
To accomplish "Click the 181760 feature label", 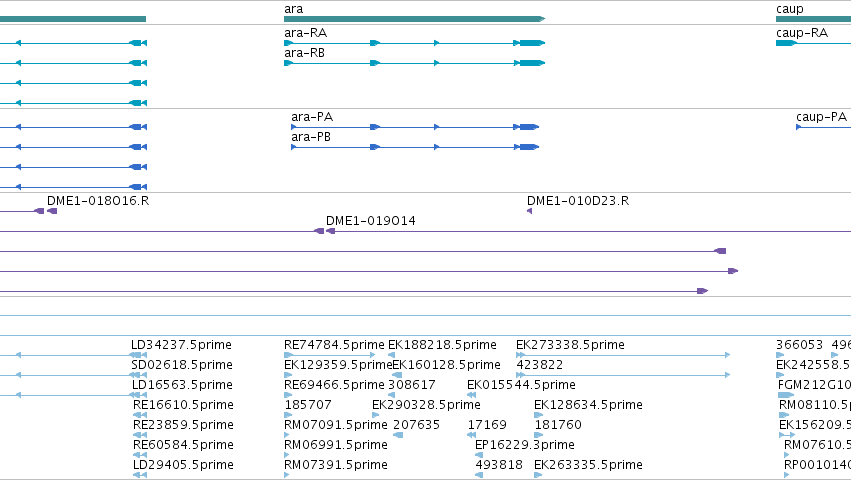I will 558,425.
